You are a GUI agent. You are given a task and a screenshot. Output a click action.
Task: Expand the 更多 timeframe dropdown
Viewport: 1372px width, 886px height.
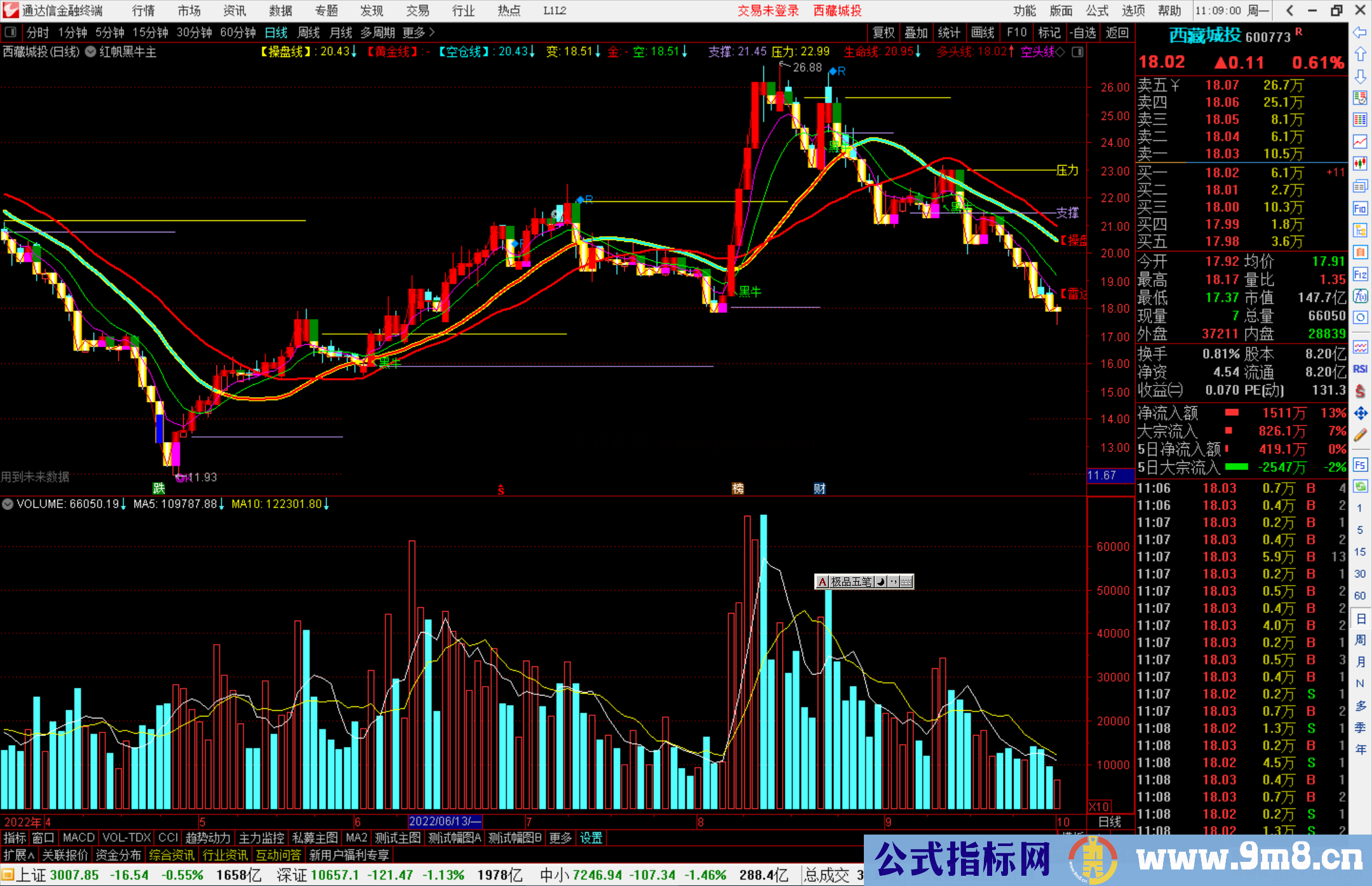[419, 32]
